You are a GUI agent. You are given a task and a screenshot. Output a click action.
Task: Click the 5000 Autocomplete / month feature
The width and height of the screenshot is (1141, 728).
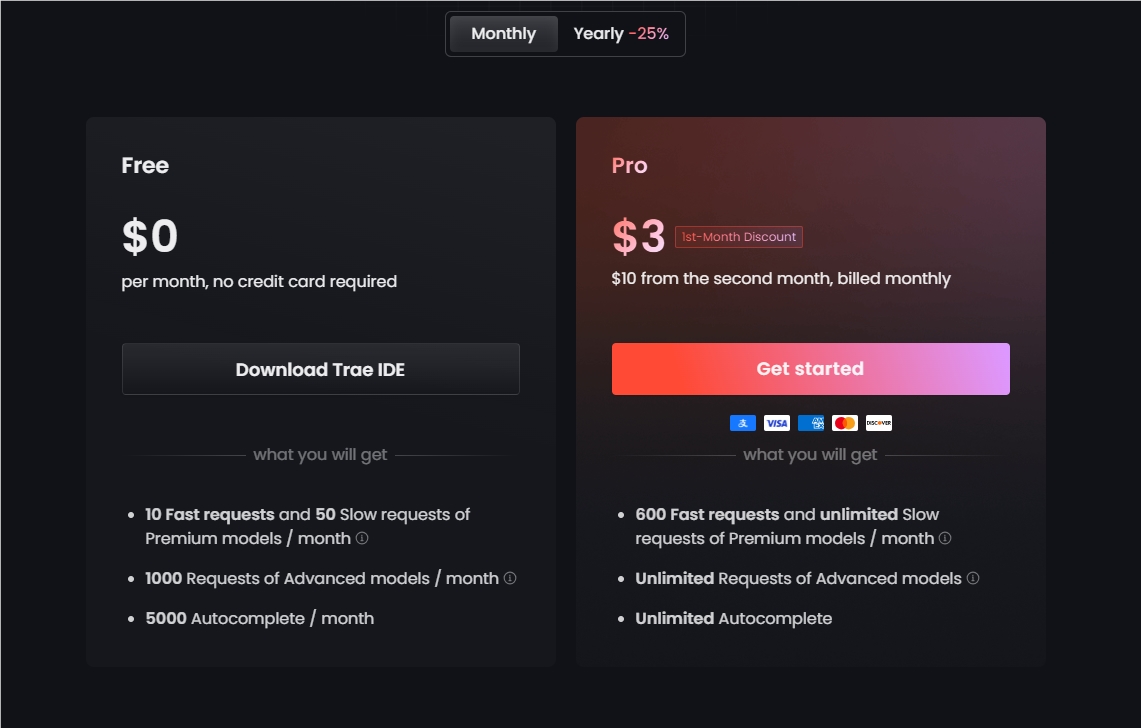pos(260,618)
